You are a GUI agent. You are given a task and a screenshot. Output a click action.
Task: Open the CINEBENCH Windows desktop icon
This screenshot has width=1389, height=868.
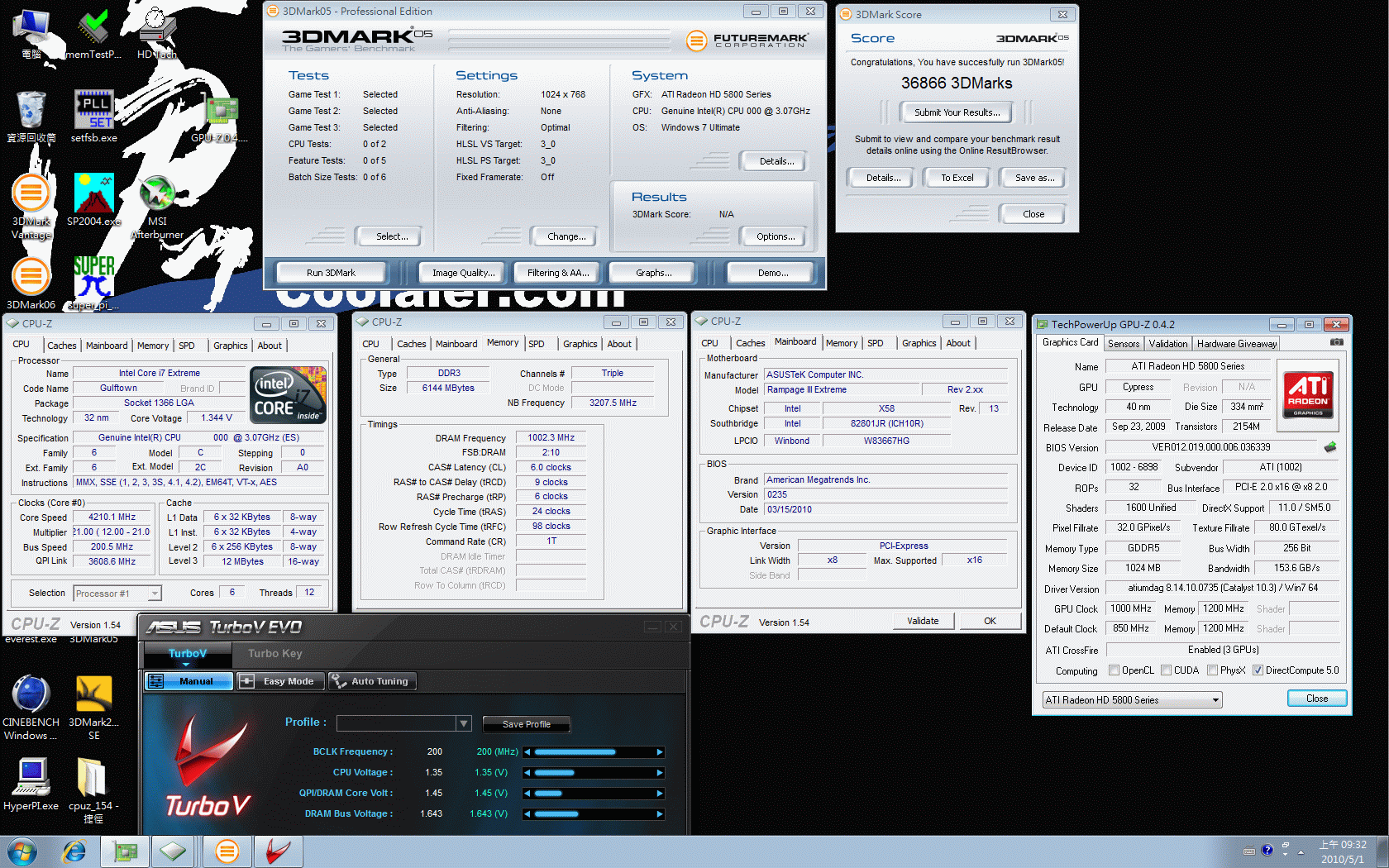tap(31, 708)
